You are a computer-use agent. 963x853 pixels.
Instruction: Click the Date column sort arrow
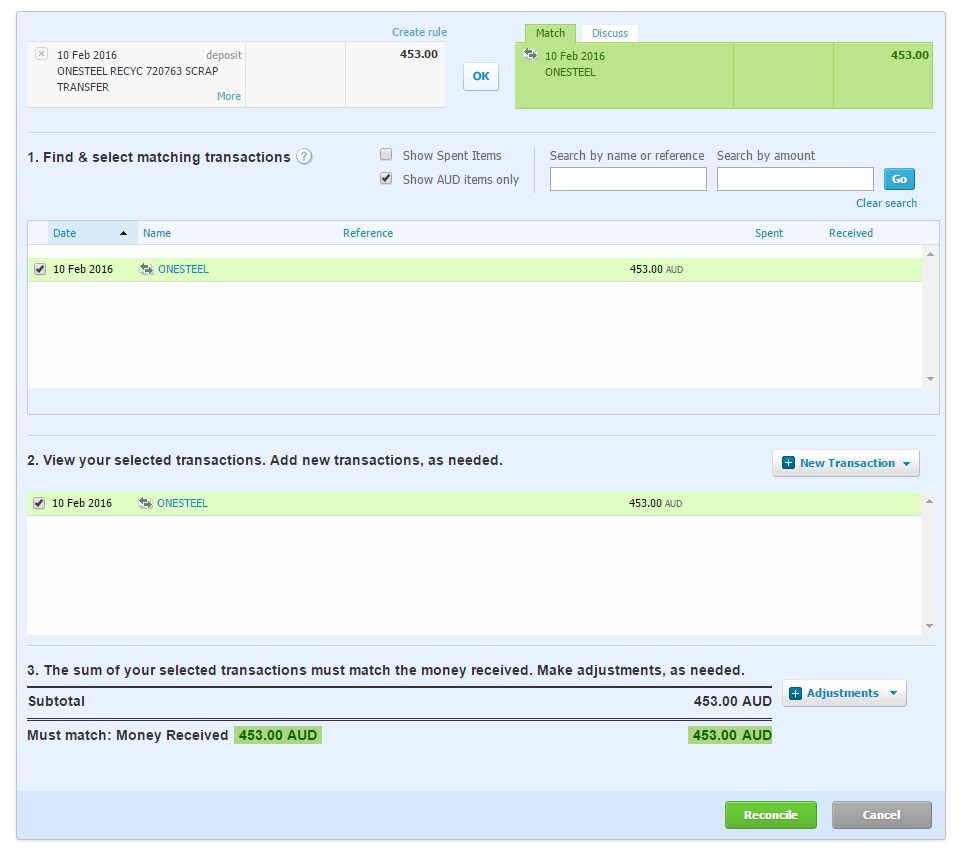(123, 233)
